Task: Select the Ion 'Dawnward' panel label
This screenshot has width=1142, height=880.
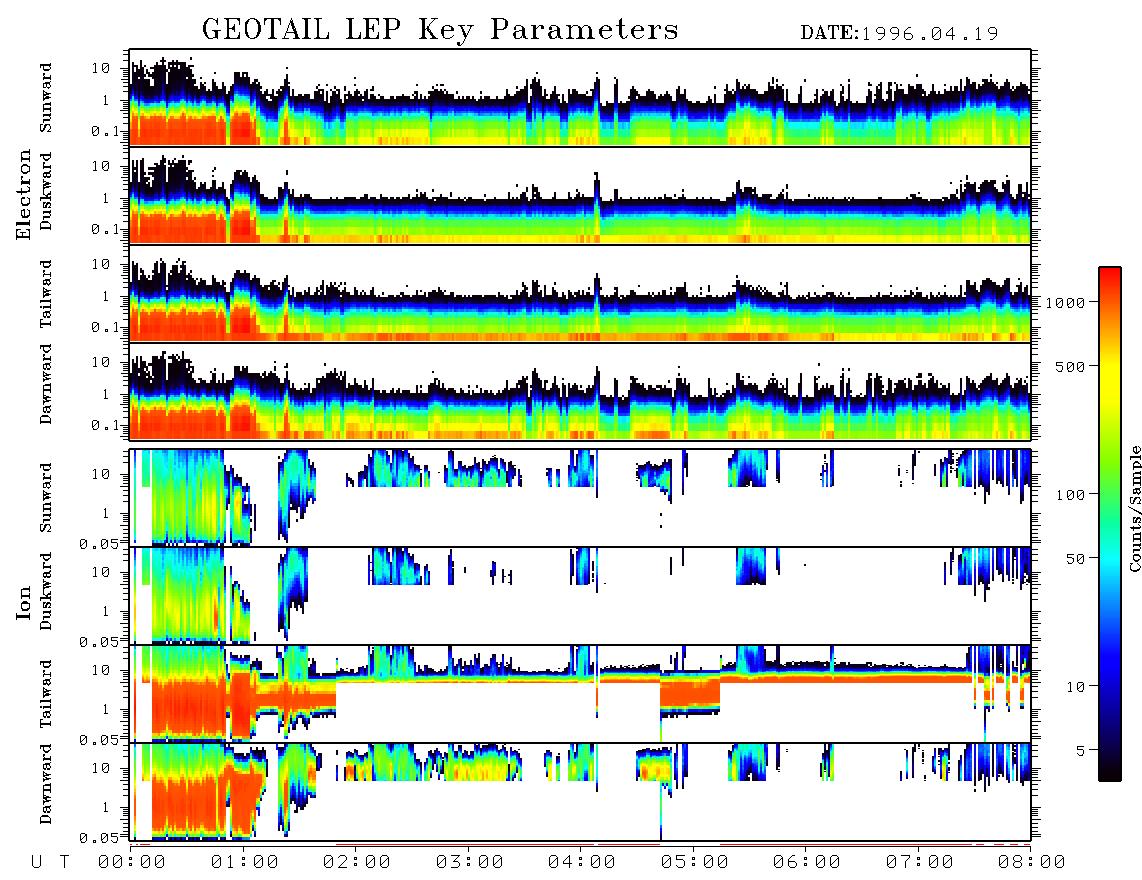Action: tap(46, 784)
